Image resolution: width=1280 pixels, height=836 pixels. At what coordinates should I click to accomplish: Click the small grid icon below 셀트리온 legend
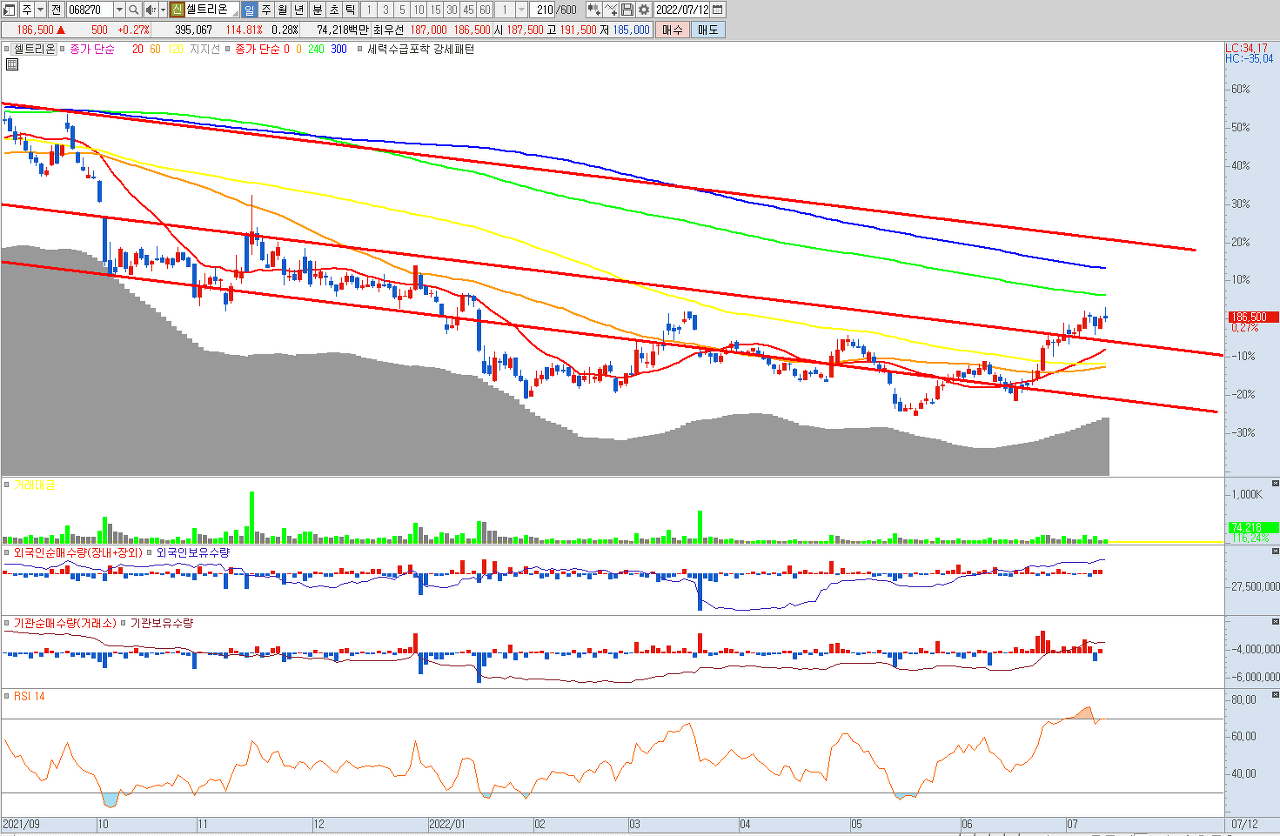click(12, 65)
